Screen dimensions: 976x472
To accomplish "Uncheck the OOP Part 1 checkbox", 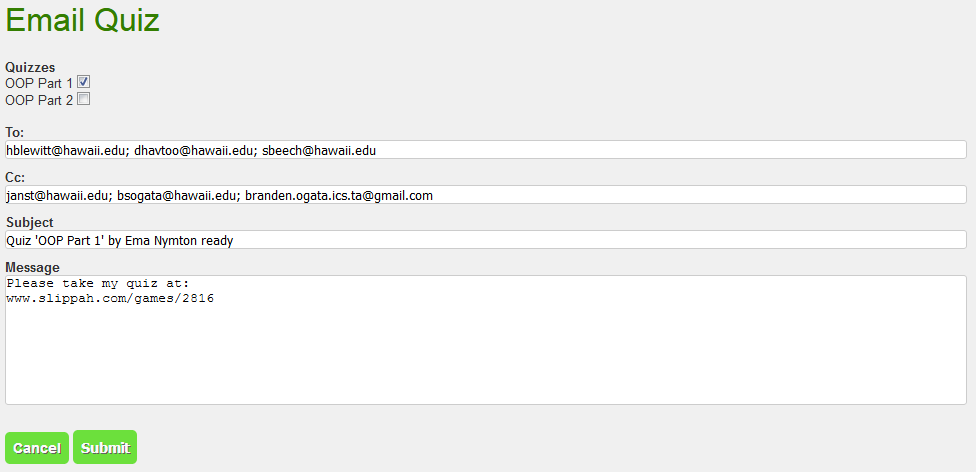I will pyautogui.click(x=84, y=83).
